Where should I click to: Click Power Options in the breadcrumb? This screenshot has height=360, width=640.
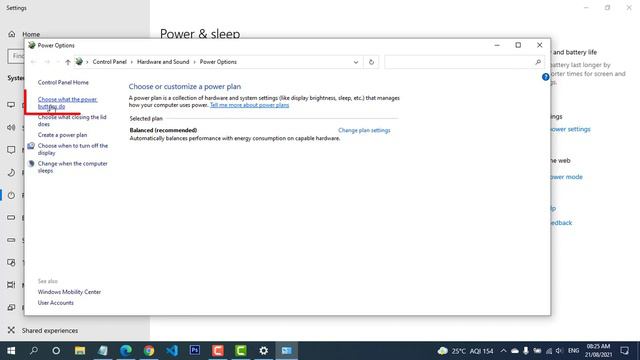pyautogui.click(x=218, y=62)
